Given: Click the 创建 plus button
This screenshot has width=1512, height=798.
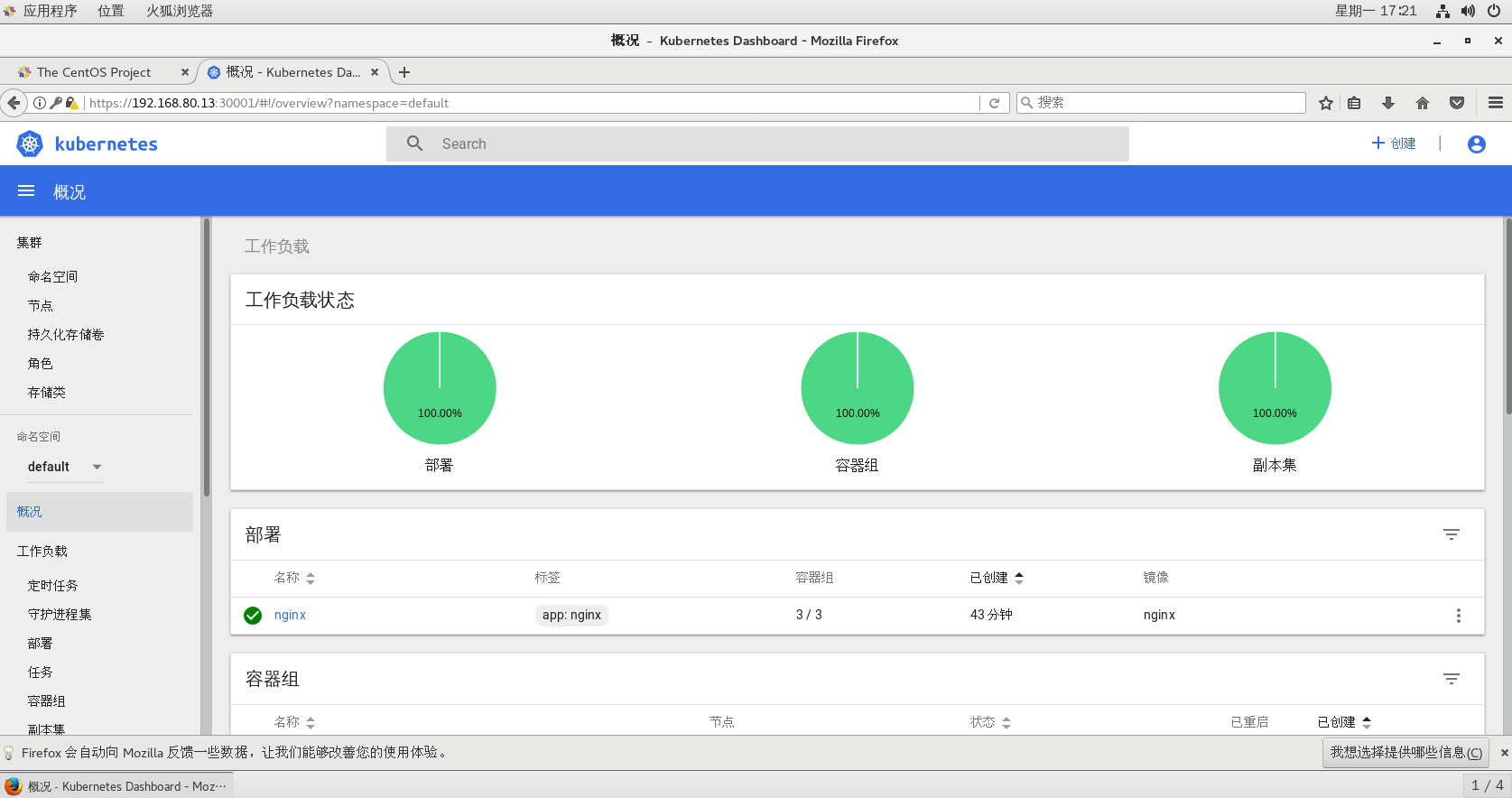Looking at the screenshot, I should (1394, 144).
